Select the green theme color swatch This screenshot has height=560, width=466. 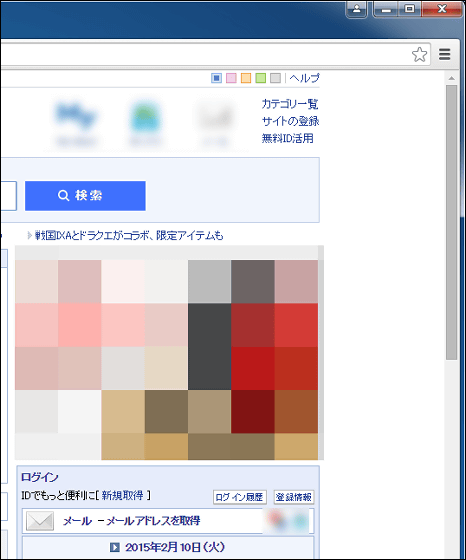260,78
